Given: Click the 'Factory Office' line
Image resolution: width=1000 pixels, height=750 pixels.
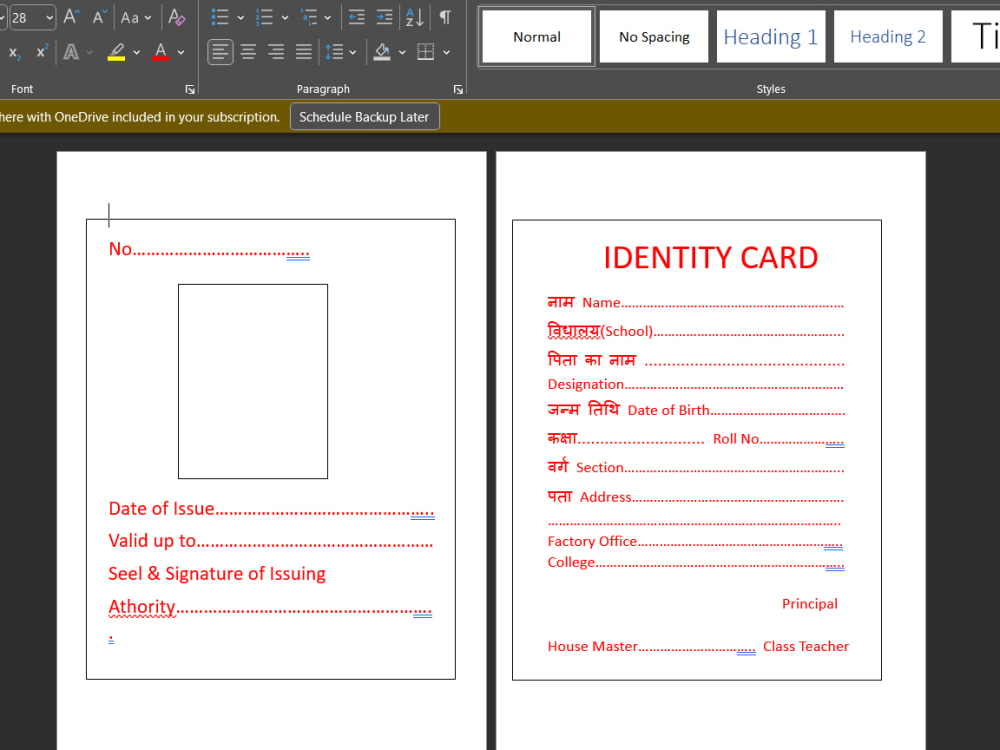Looking at the screenshot, I should click(695, 541).
